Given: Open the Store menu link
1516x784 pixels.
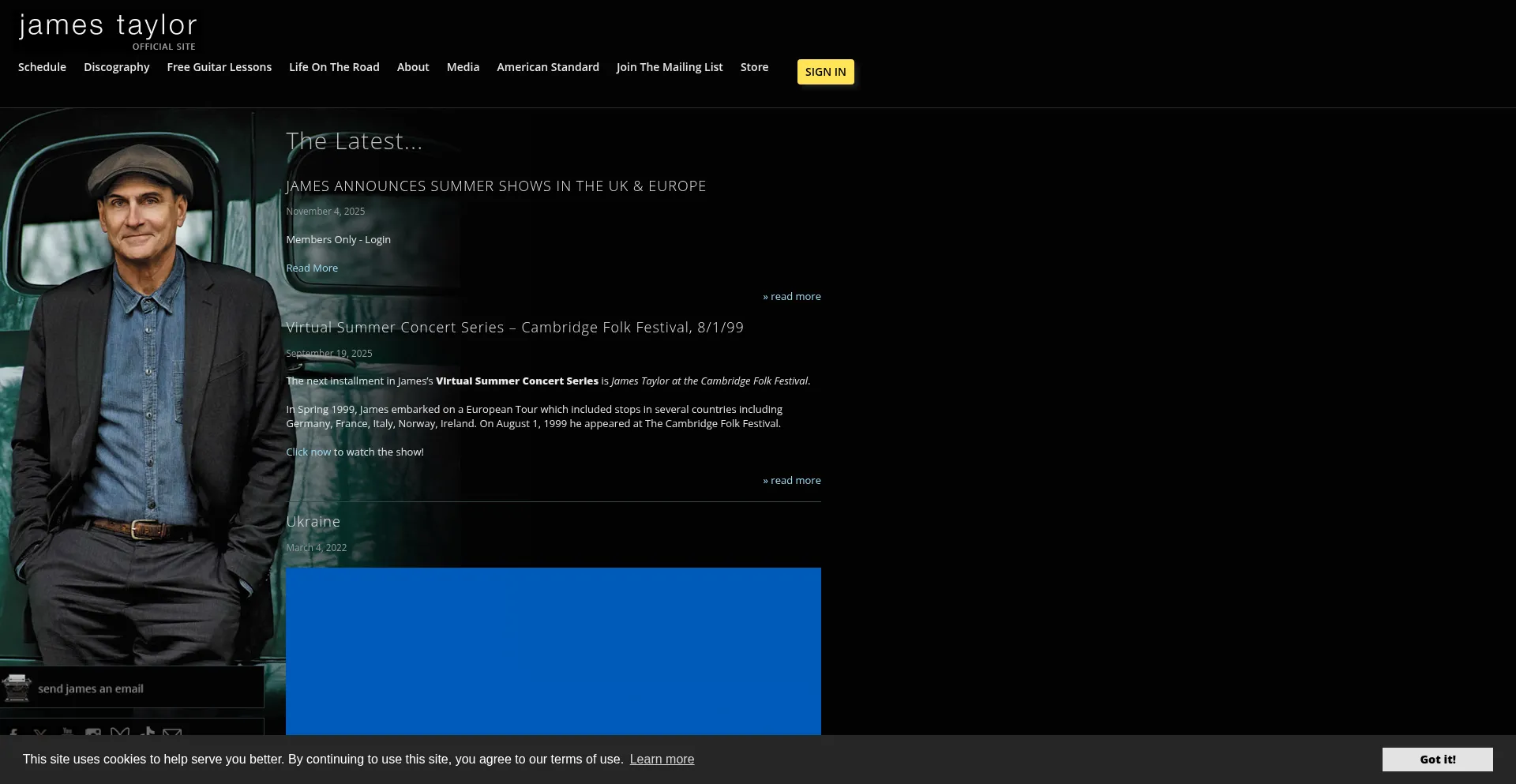Looking at the screenshot, I should point(754,67).
